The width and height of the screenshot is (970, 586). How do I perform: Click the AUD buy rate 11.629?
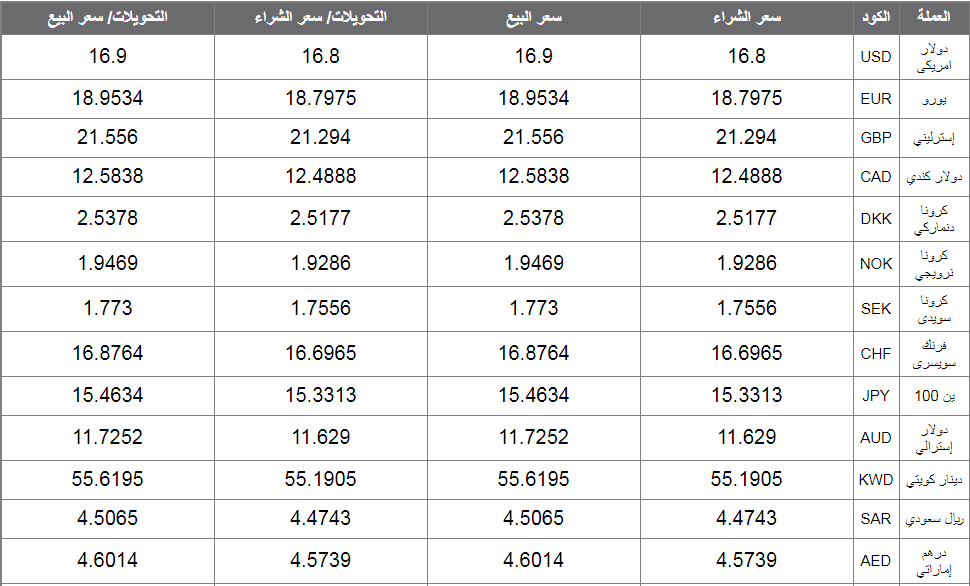click(x=747, y=437)
